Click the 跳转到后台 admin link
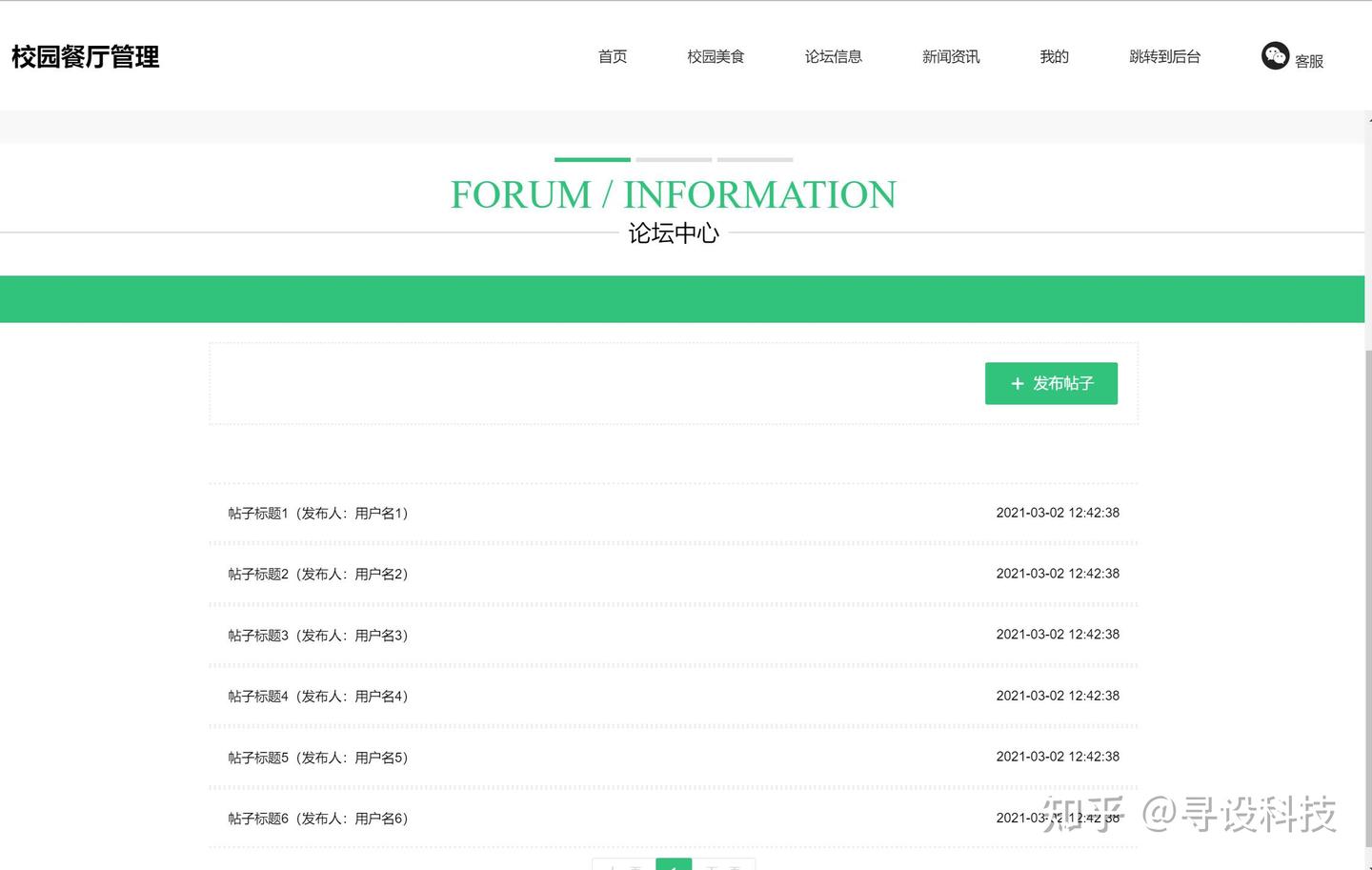Image resolution: width=1372 pixels, height=870 pixels. click(1164, 56)
